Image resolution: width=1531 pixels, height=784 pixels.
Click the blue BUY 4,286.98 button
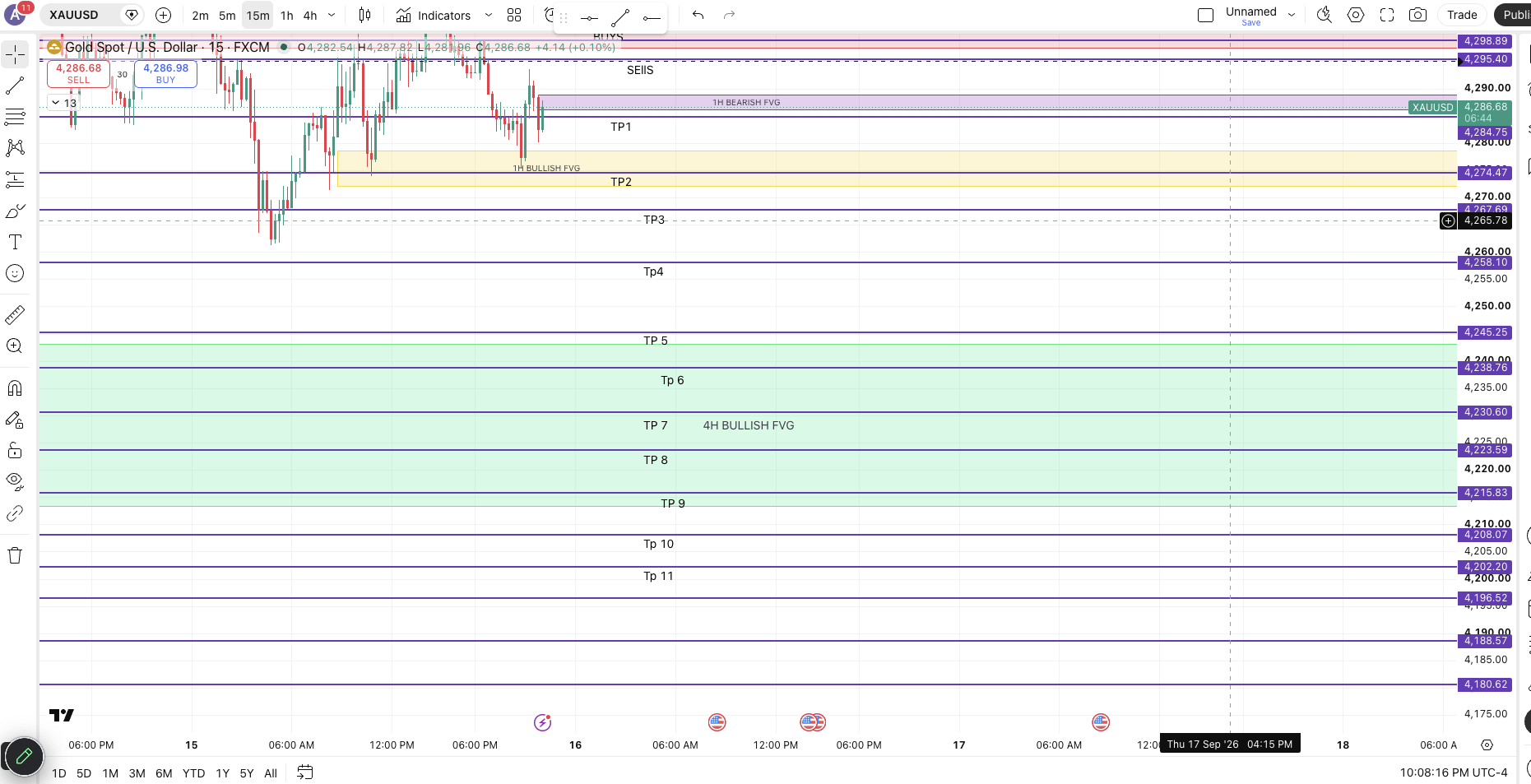165,73
